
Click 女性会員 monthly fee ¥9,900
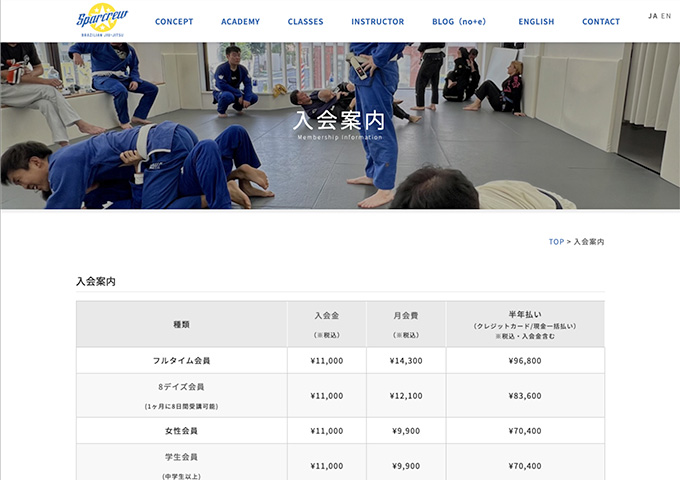pos(406,431)
